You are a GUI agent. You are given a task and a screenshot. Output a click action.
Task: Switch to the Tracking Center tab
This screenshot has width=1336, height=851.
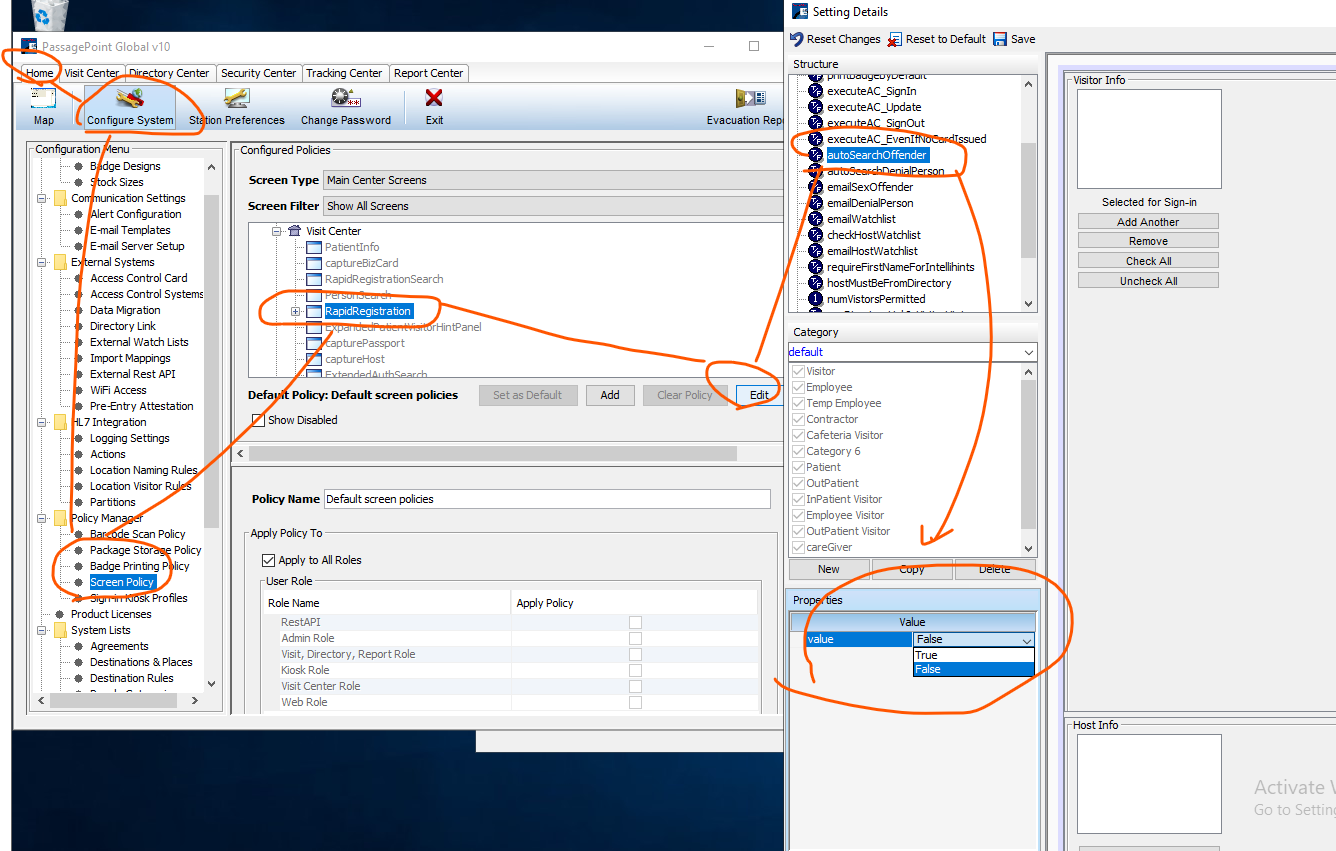[x=344, y=73]
